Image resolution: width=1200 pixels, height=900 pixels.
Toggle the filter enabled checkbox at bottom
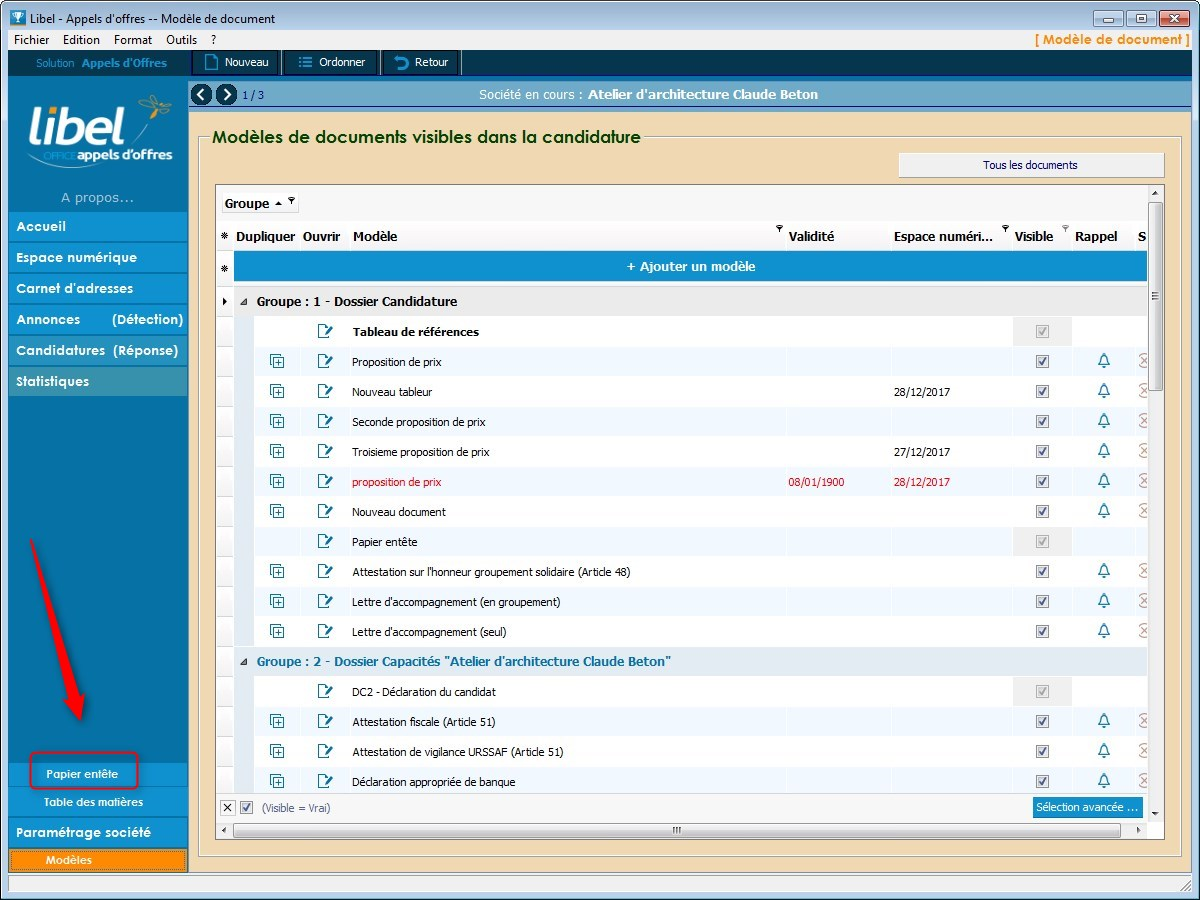[x=247, y=807]
